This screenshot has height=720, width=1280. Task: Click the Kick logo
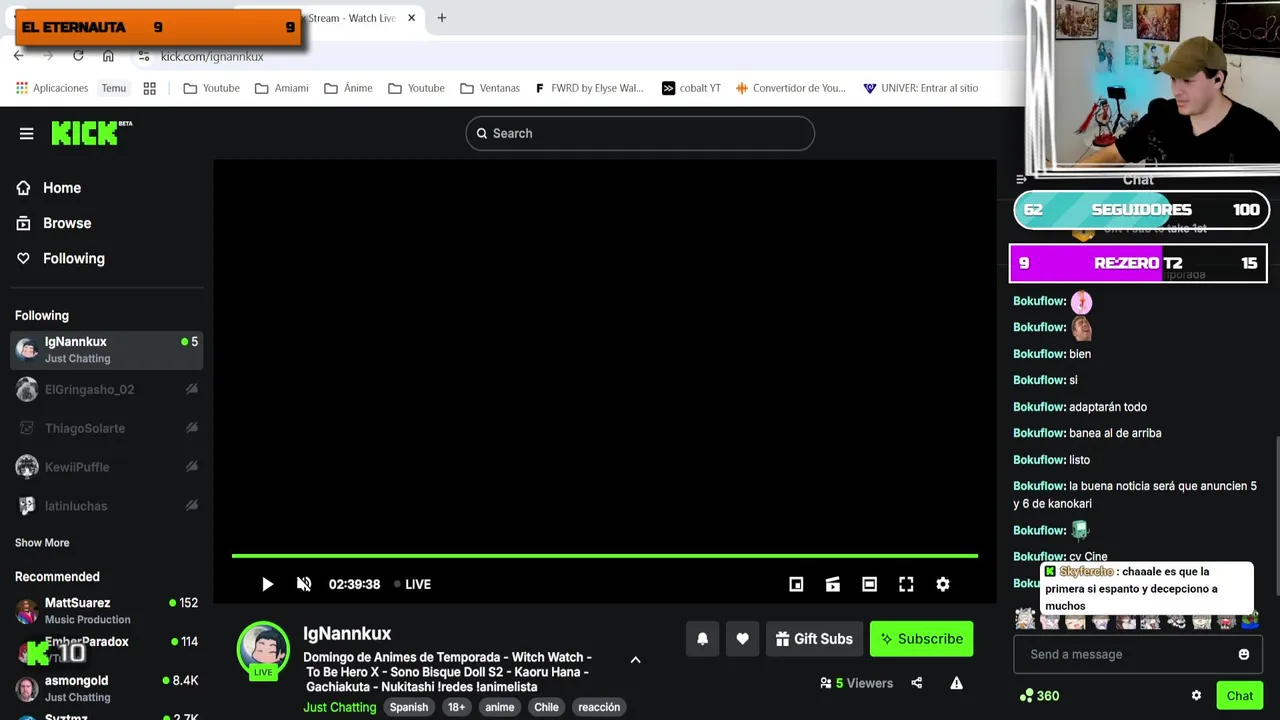point(91,133)
